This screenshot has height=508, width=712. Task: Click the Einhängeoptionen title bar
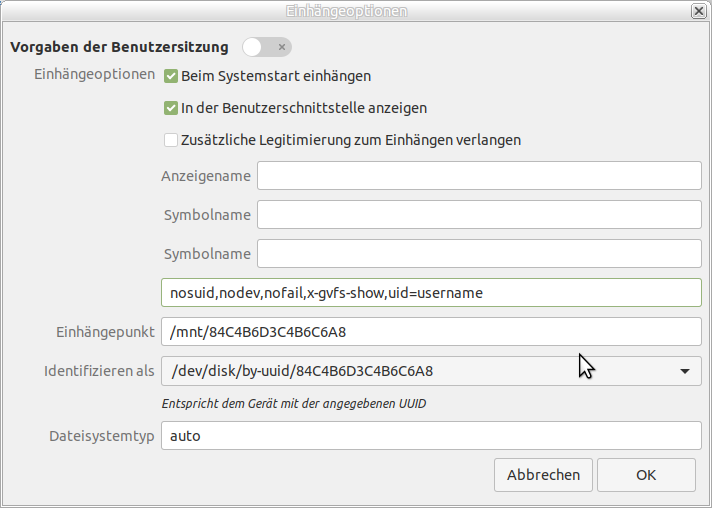(356, 11)
